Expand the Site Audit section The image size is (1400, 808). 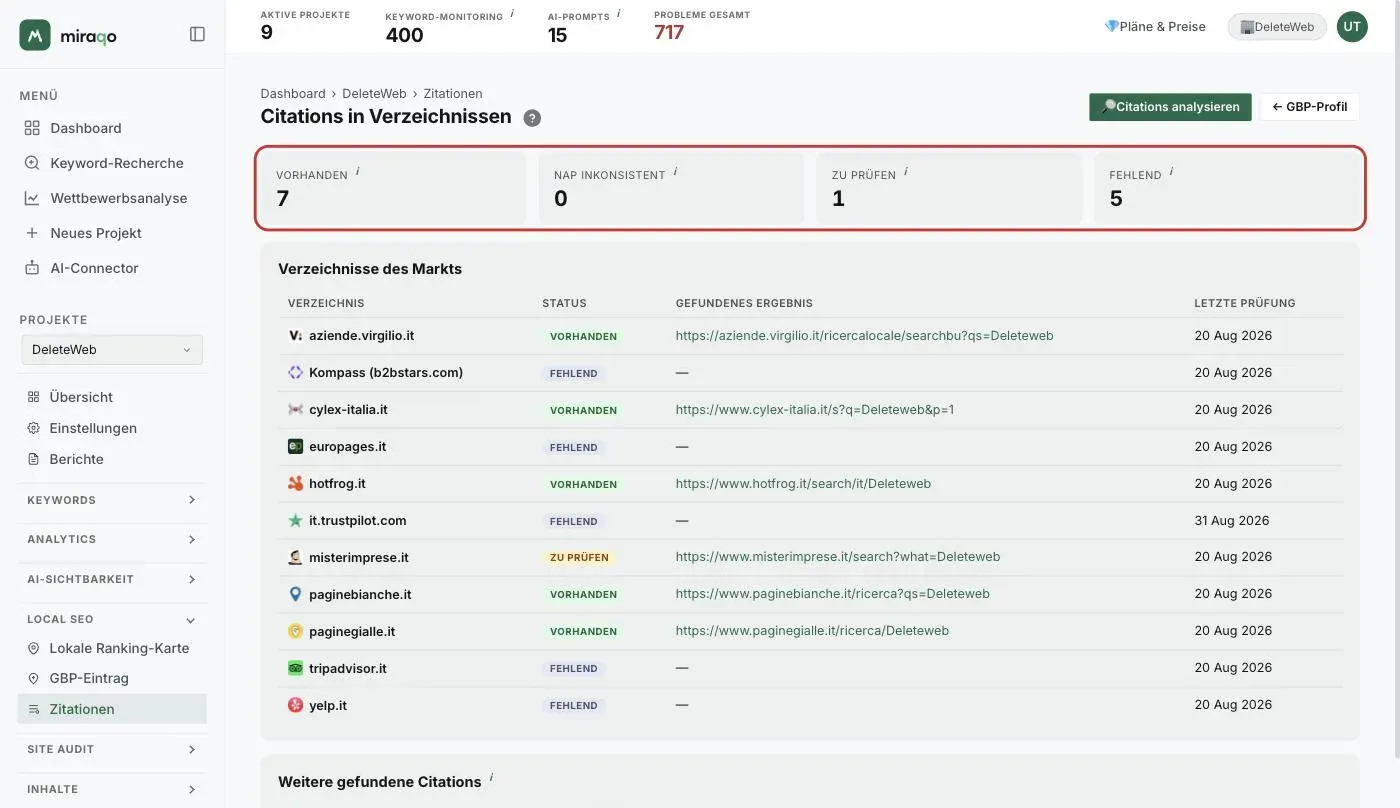pos(112,749)
